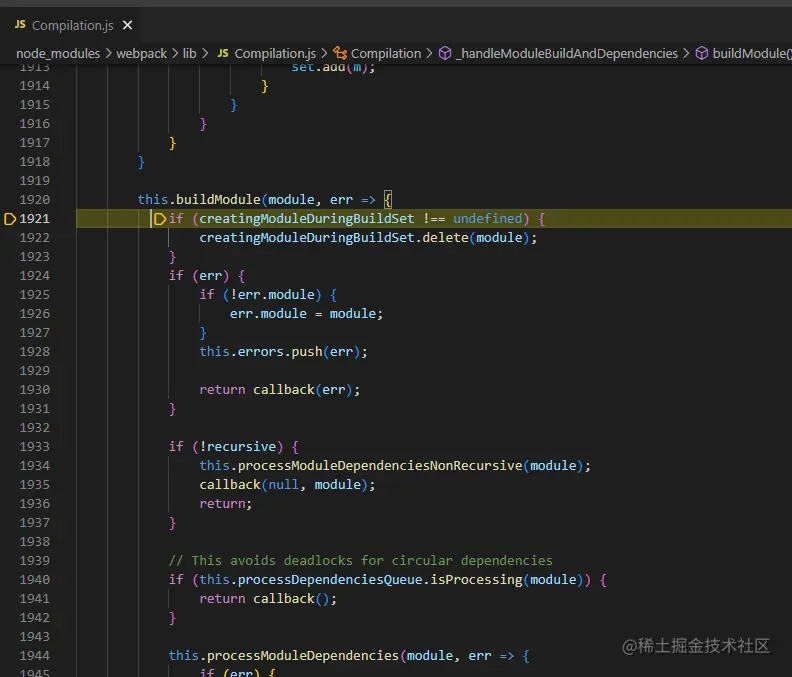This screenshot has width=792, height=677.
Task: Click comment 'This avoids deadlocks for circular dependencies'
Action: point(372,561)
